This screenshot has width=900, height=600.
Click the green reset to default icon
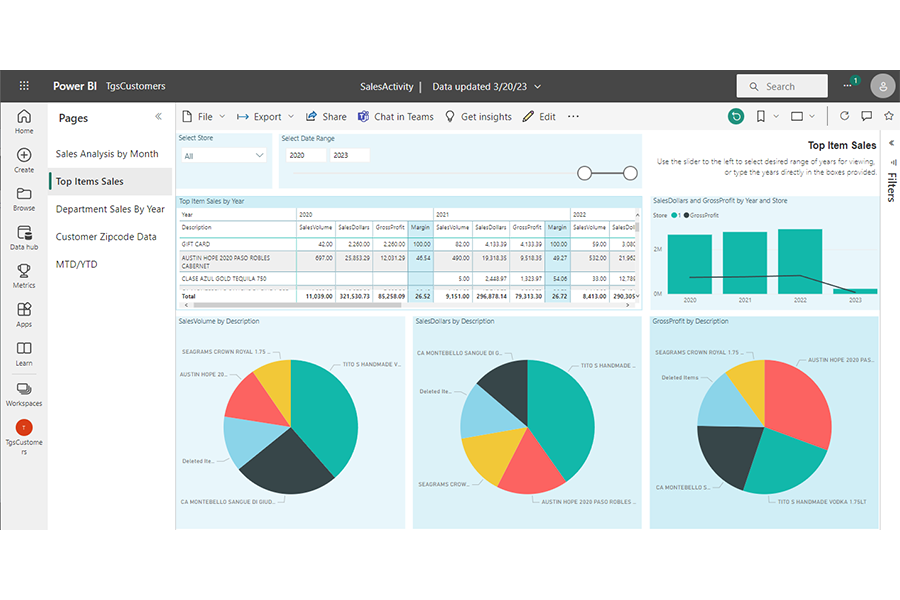[x=736, y=117]
